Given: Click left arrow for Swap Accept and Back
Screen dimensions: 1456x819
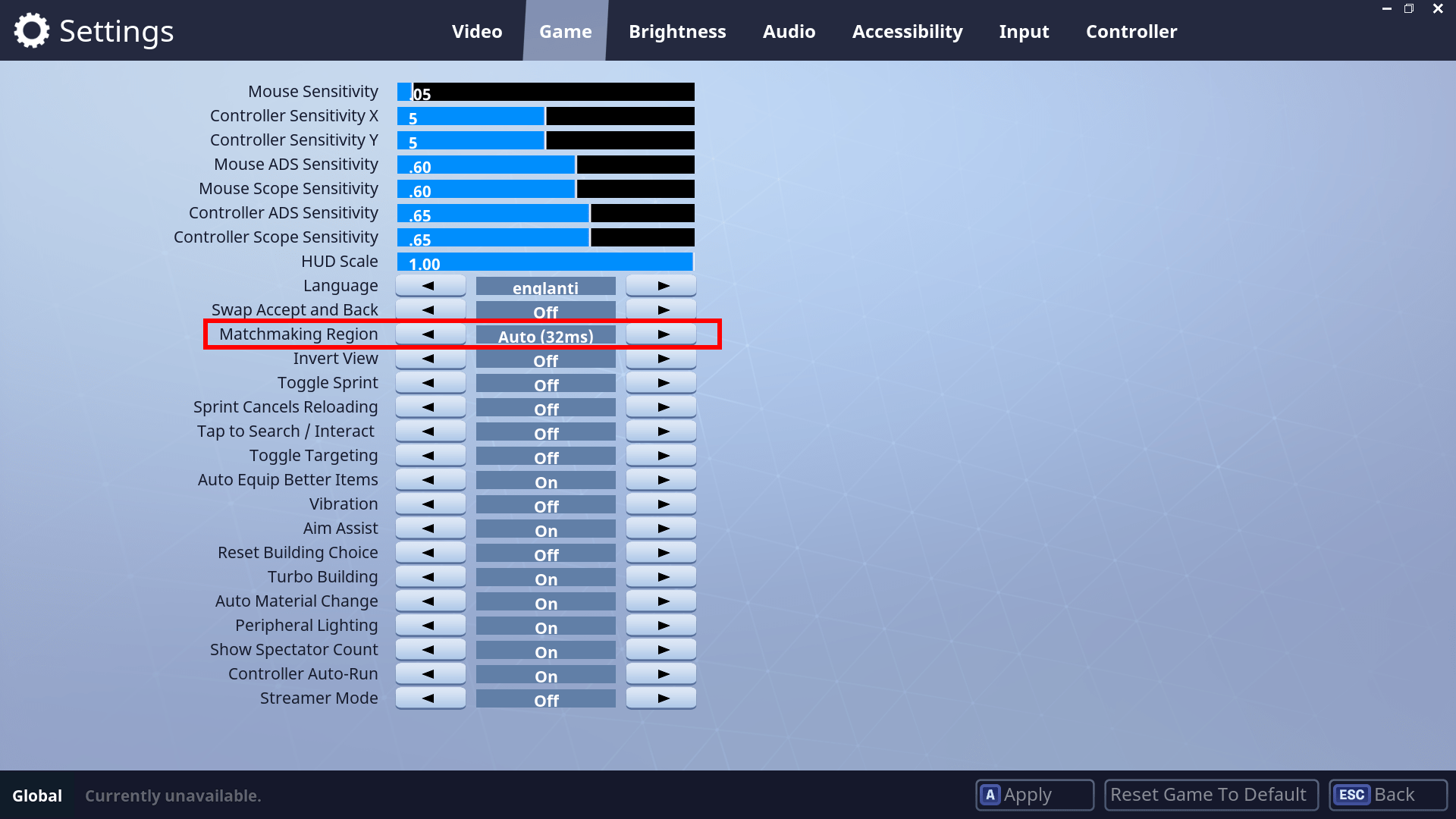Looking at the screenshot, I should (x=430, y=310).
